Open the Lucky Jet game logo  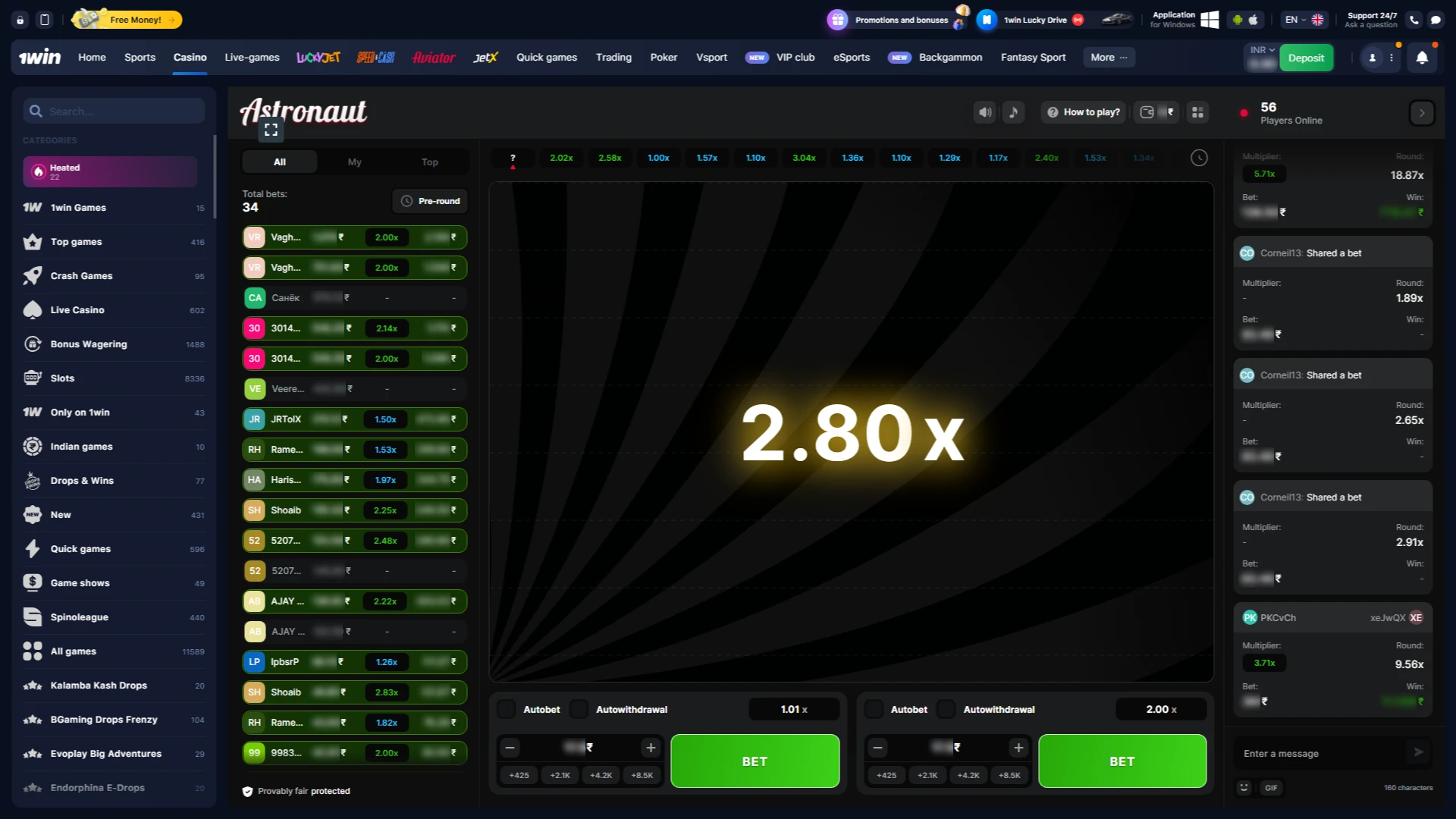[x=318, y=58]
